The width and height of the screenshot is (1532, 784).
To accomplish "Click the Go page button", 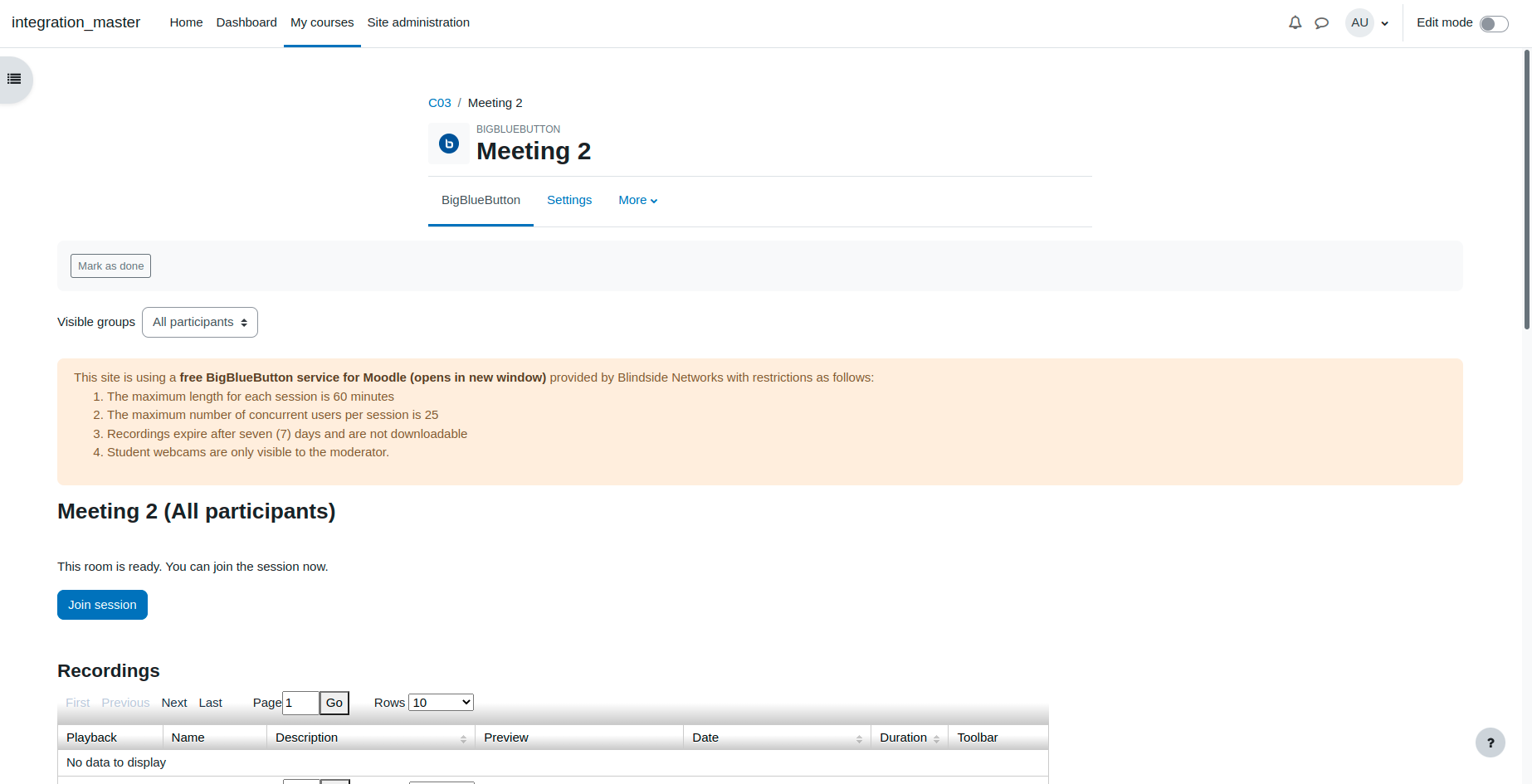I will coord(334,703).
